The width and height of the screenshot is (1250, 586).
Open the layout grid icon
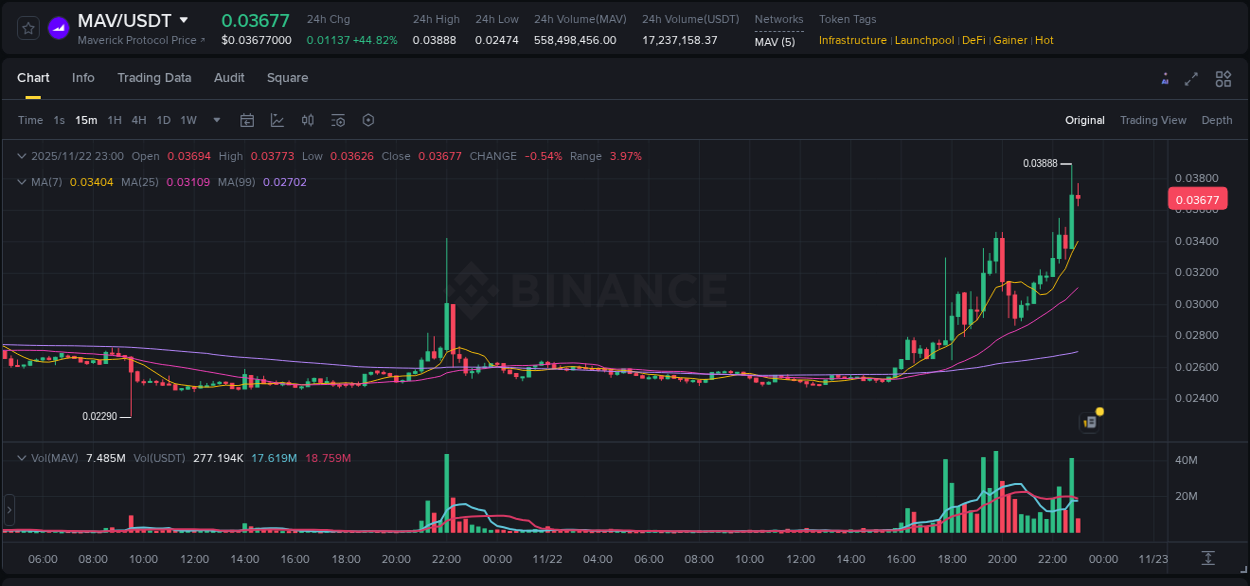click(x=1222, y=78)
